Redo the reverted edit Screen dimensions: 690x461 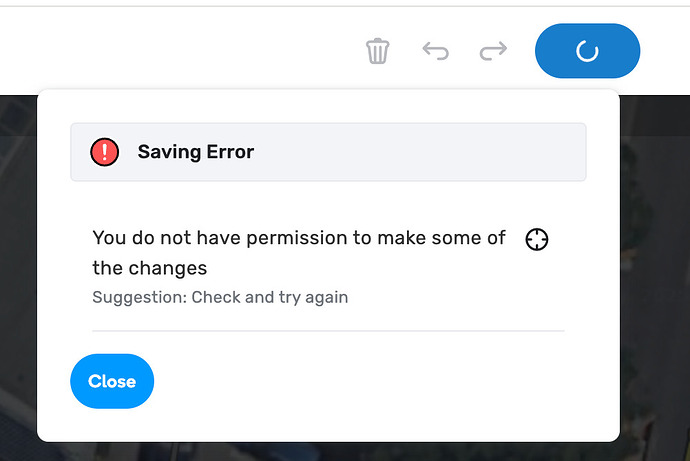point(493,51)
